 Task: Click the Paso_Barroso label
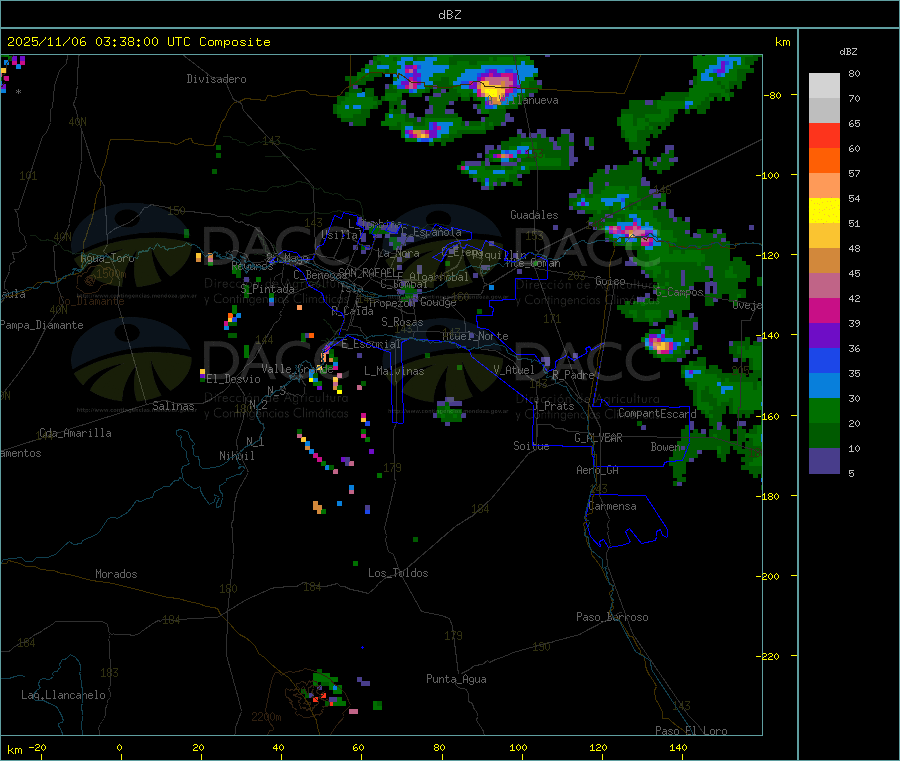(612, 617)
